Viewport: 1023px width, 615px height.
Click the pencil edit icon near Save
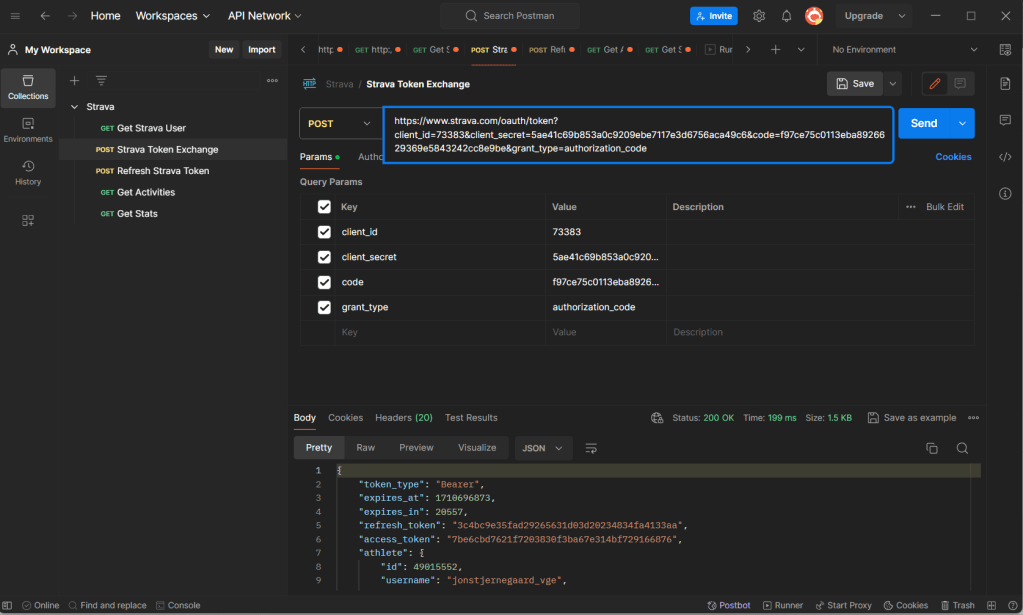(x=935, y=84)
